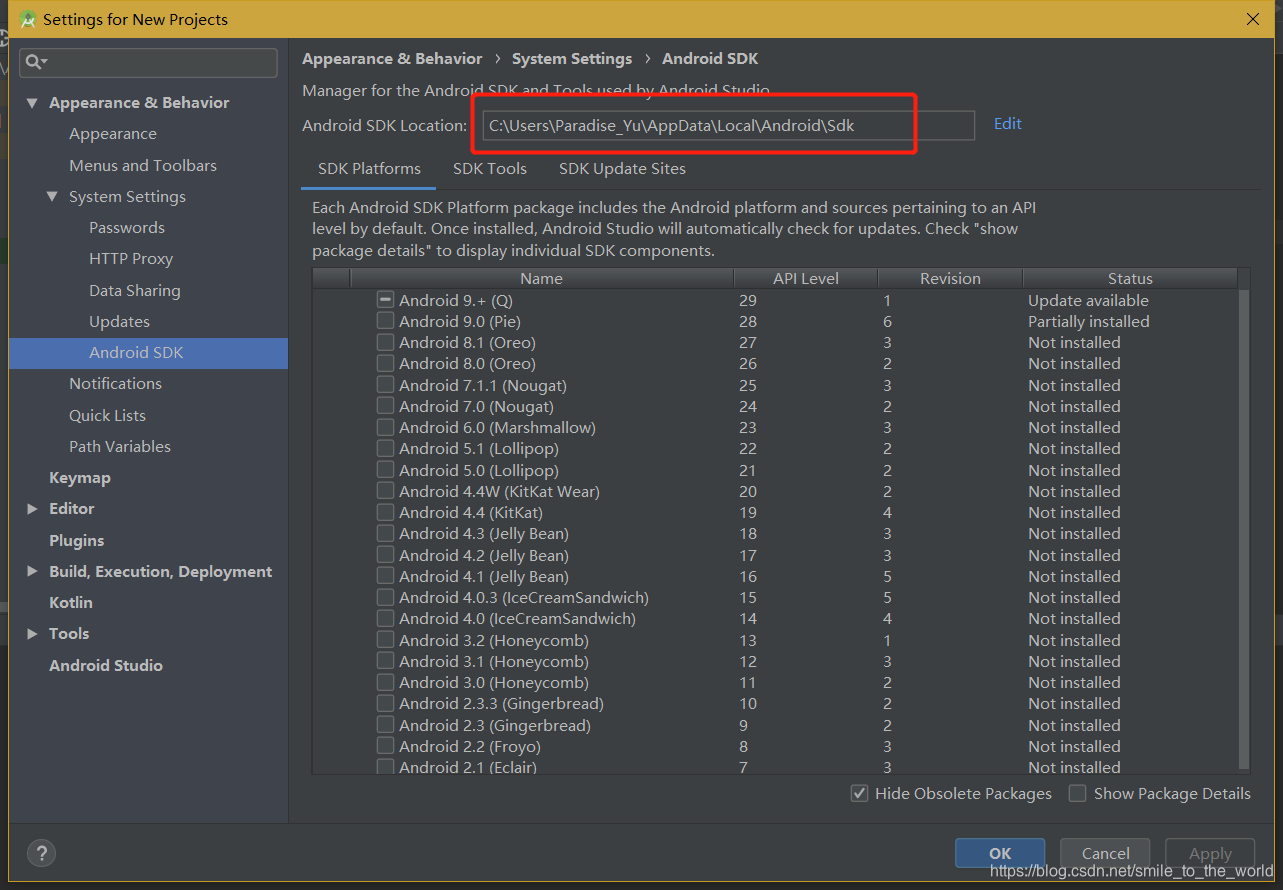
Task: Sort by the API Level column header
Action: point(806,279)
